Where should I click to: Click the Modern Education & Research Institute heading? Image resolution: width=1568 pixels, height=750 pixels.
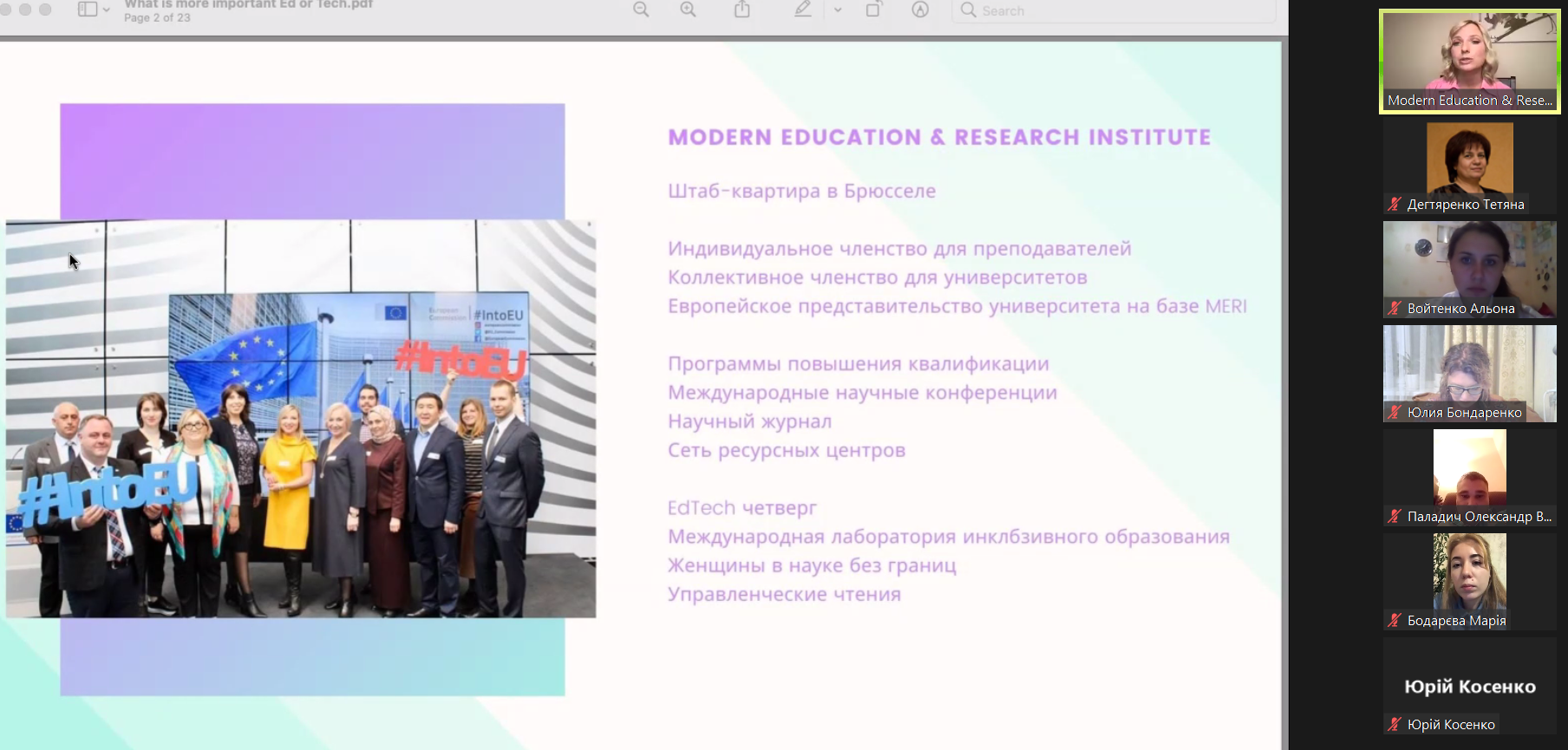[939, 137]
